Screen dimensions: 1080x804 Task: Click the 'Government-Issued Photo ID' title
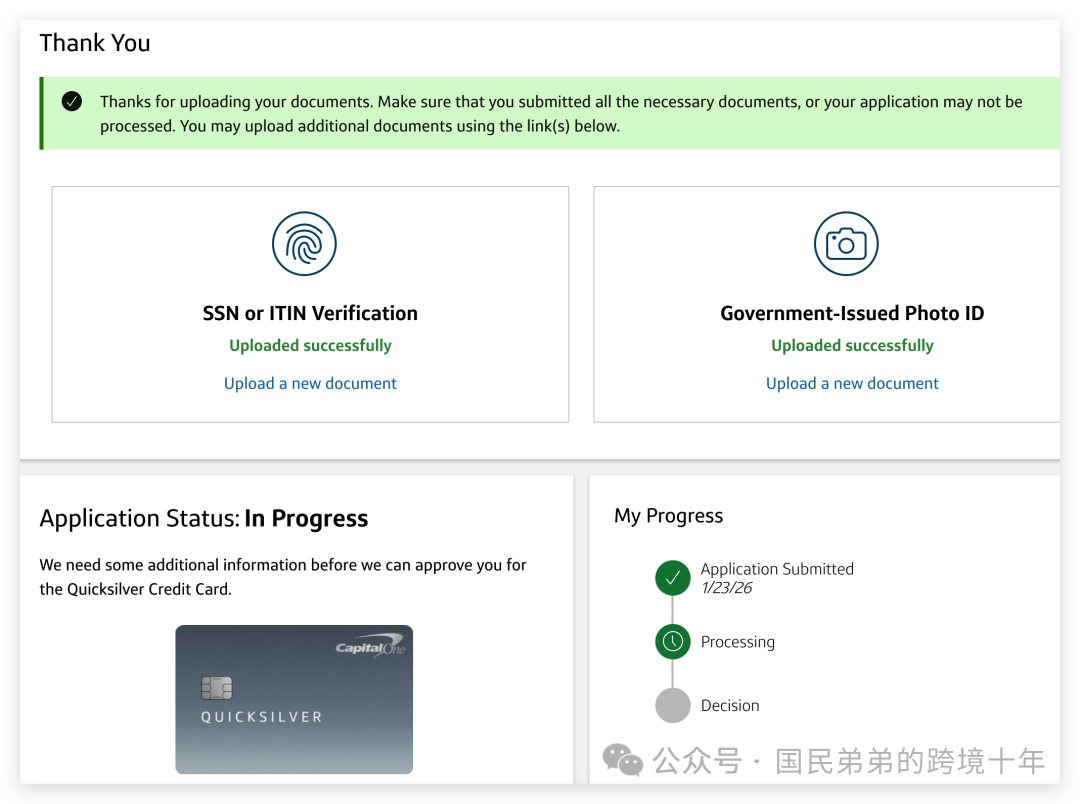tap(852, 313)
